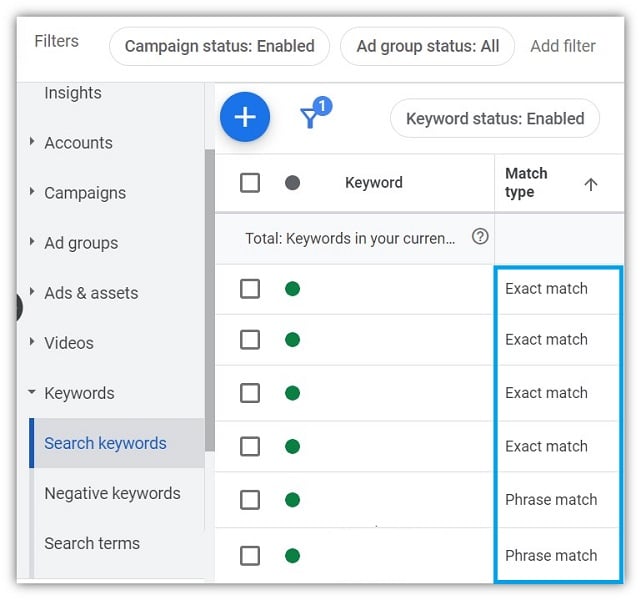
Task: Expand the Accounts section arrow
Action: click(32, 141)
